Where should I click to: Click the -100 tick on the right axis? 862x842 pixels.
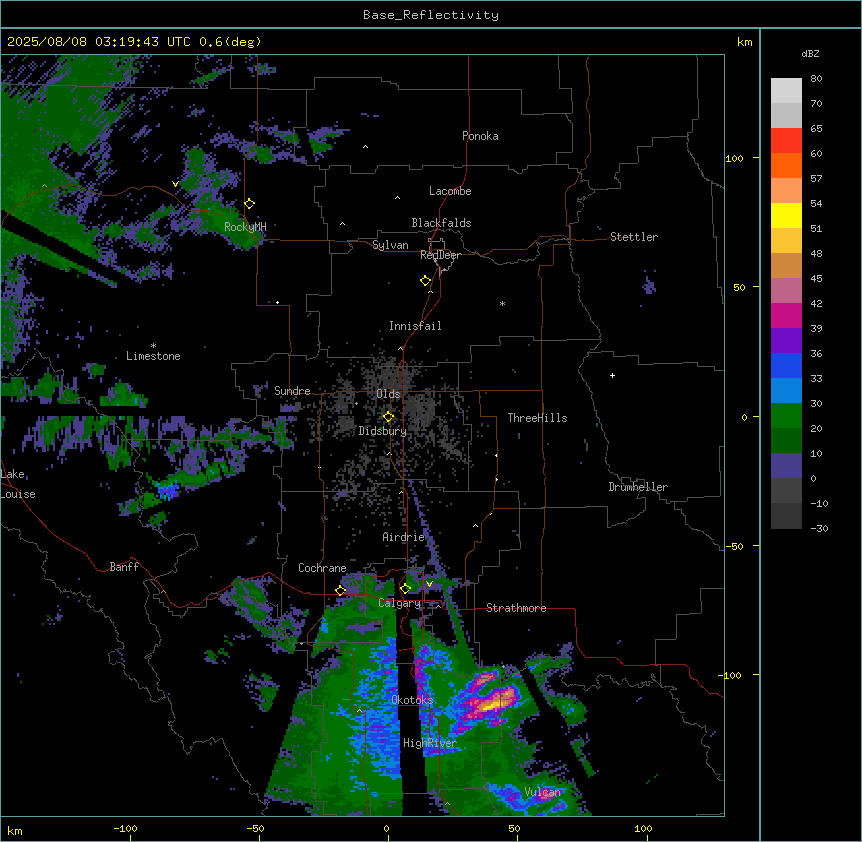pyautogui.click(x=731, y=675)
